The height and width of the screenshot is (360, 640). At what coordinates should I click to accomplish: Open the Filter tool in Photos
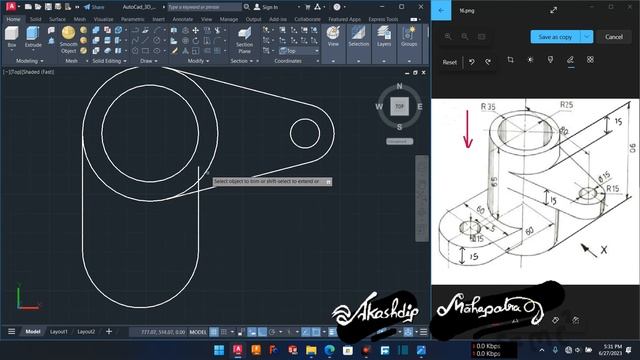(x=550, y=60)
